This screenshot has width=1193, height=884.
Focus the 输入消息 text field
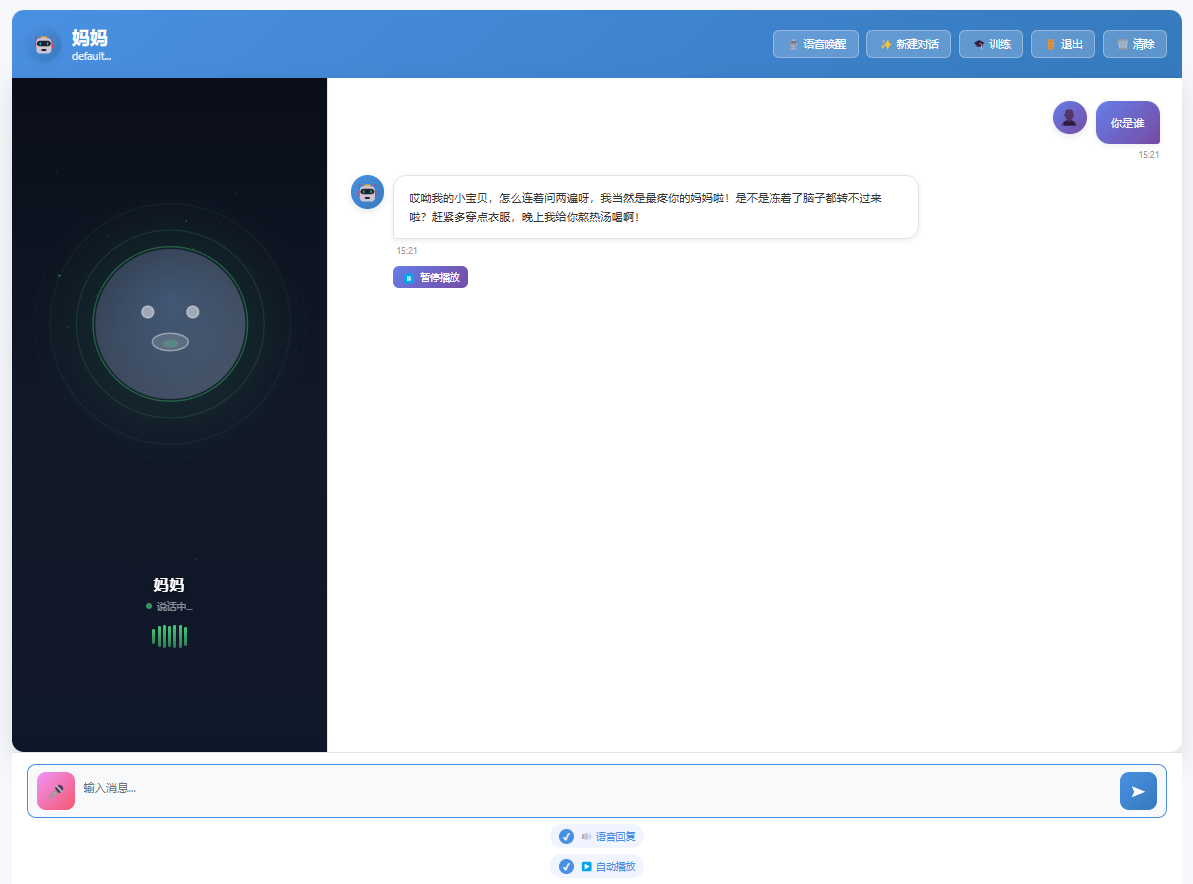coord(596,788)
